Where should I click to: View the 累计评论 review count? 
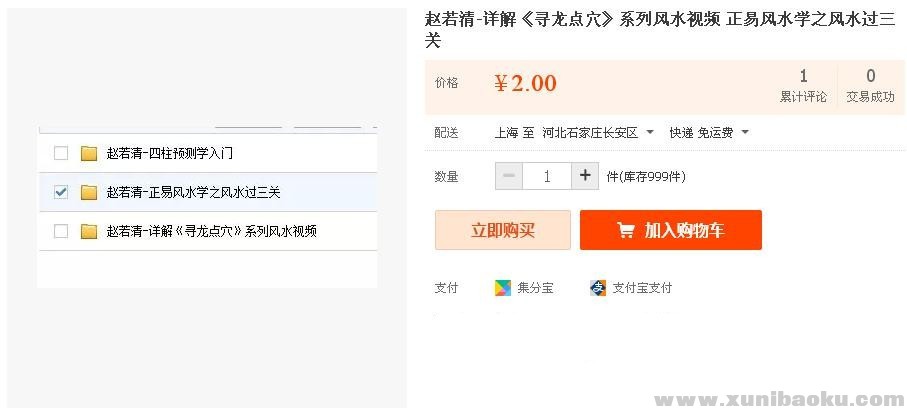[803, 86]
